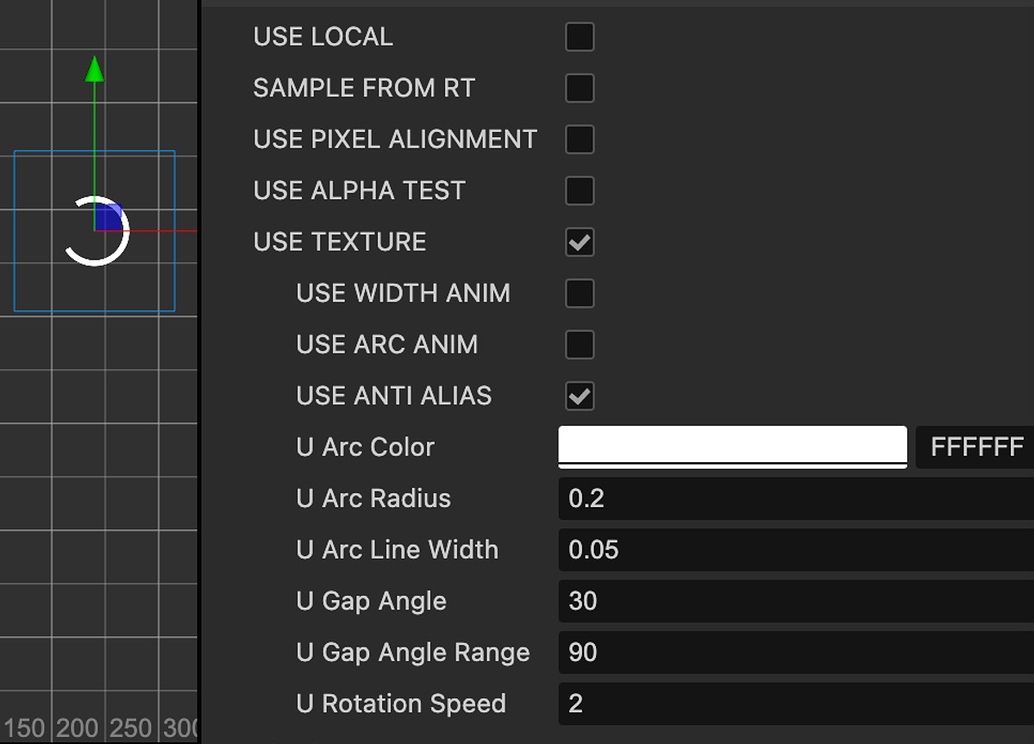Grab the green Y-axis gizmo arrow
Screen dimensions: 1034x744
(95, 70)
